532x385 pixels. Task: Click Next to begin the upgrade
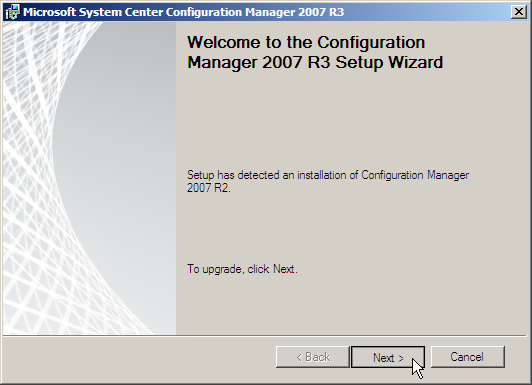click(x=388, y=357)
